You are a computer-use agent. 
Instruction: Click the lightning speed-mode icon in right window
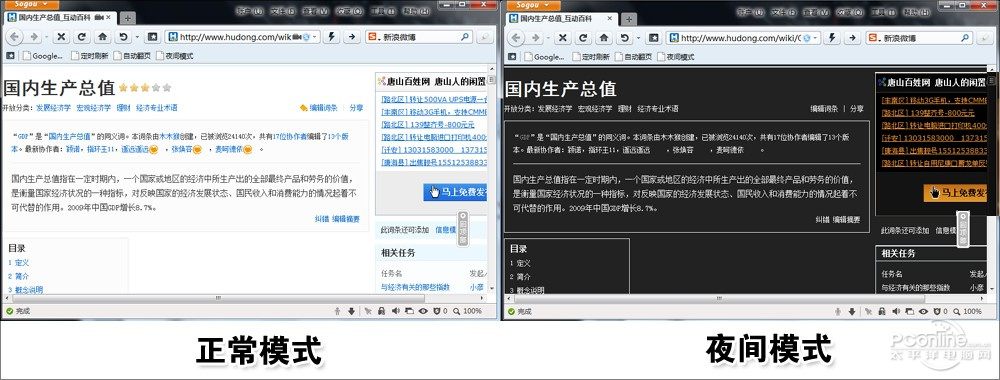pos(832,38)
